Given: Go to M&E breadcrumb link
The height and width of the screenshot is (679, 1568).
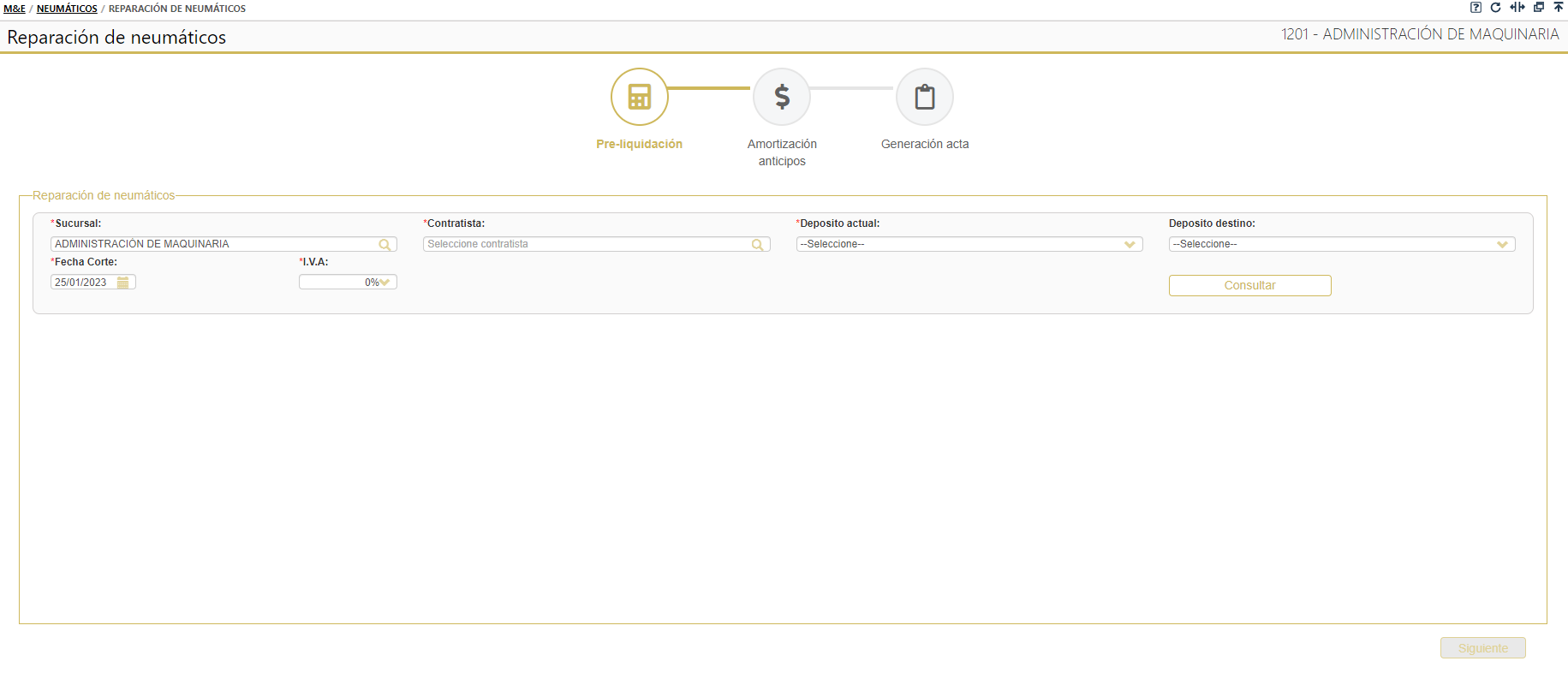Looking at the screenshot, I should (x=15, y=9).
